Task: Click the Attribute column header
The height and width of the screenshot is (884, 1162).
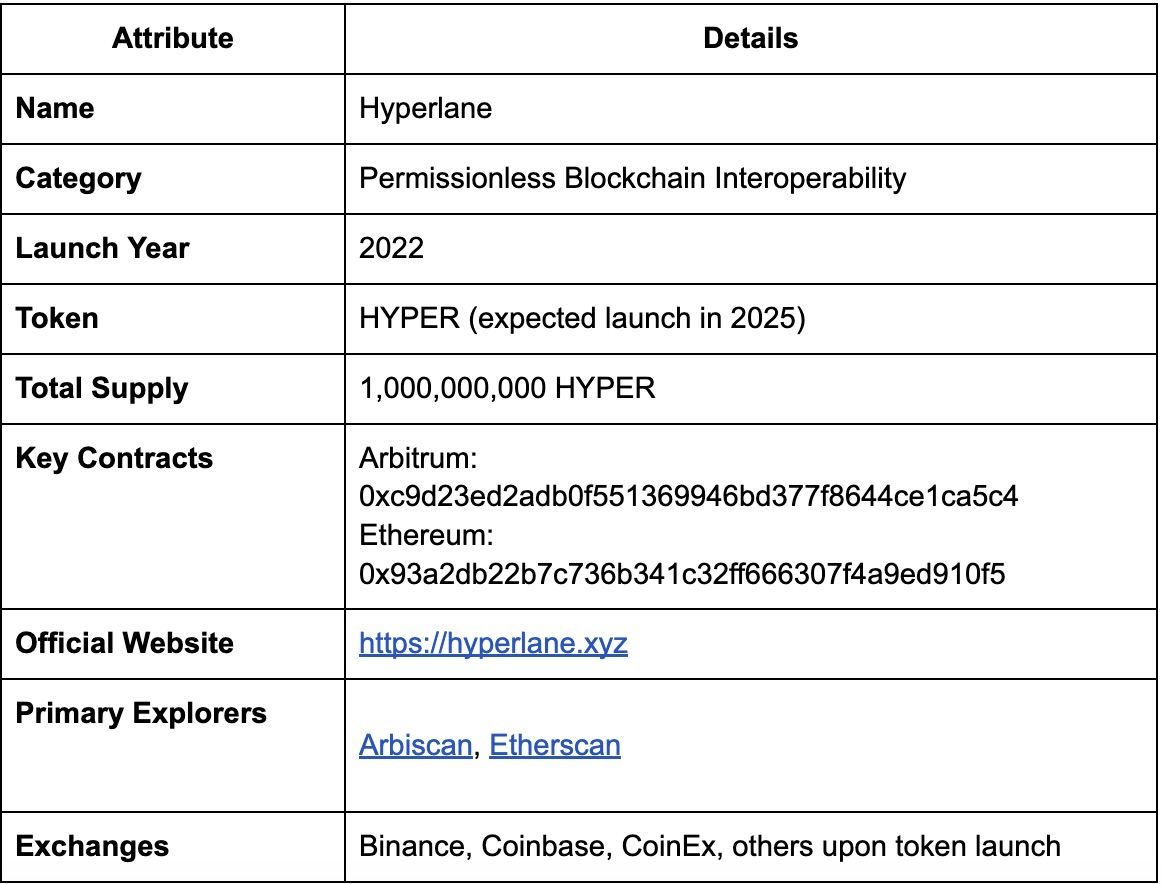Action: [x=173, y=38]
